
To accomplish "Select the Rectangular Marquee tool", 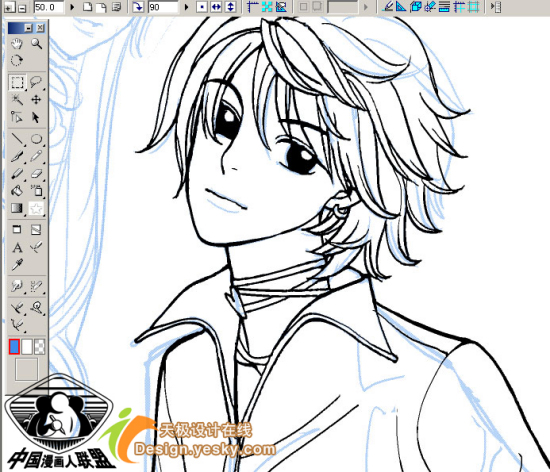I will (x=17, y=83).
